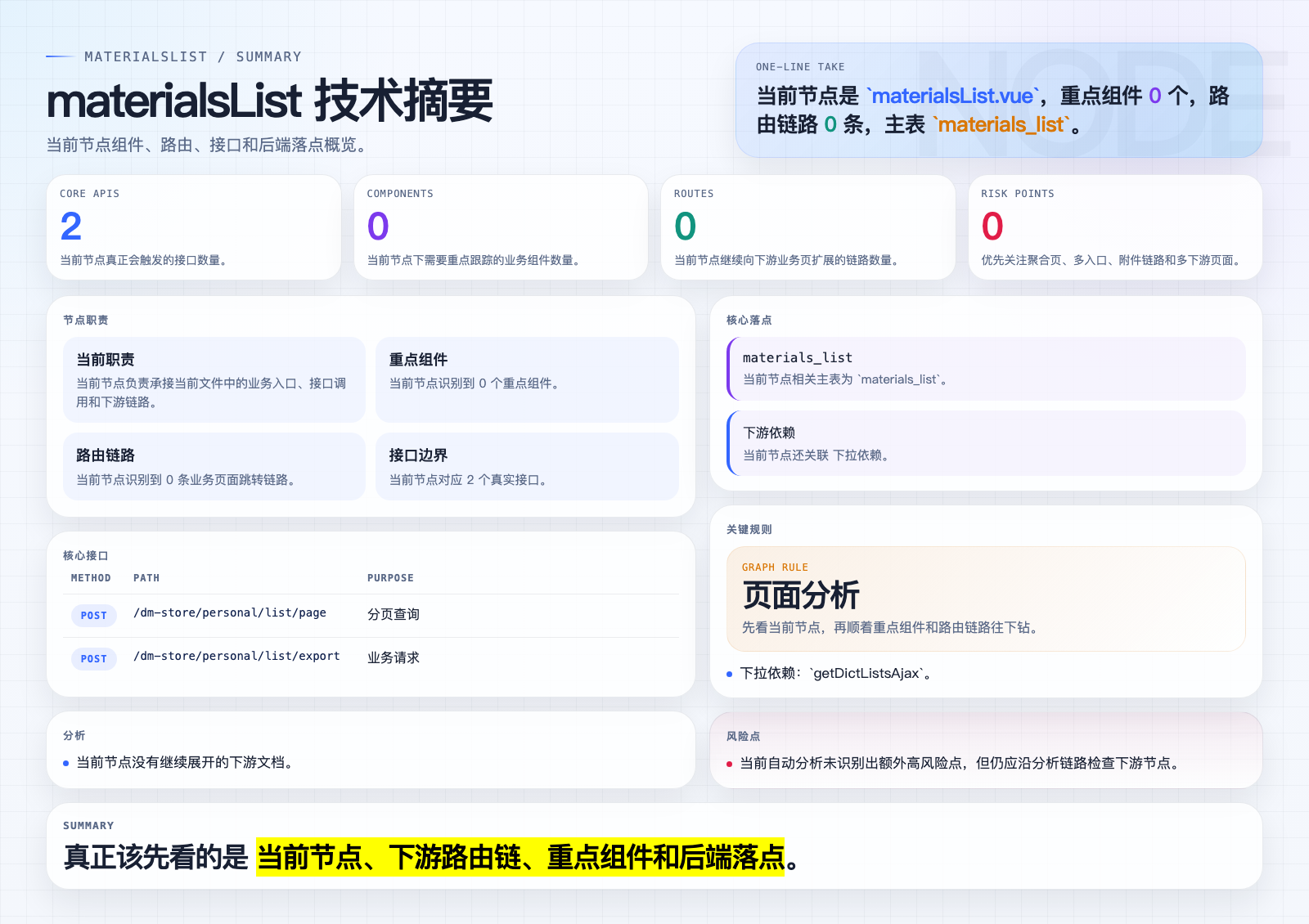The image size is (1309, 924).
Task: Click the 风险点 section title
Action: point(744,737)
